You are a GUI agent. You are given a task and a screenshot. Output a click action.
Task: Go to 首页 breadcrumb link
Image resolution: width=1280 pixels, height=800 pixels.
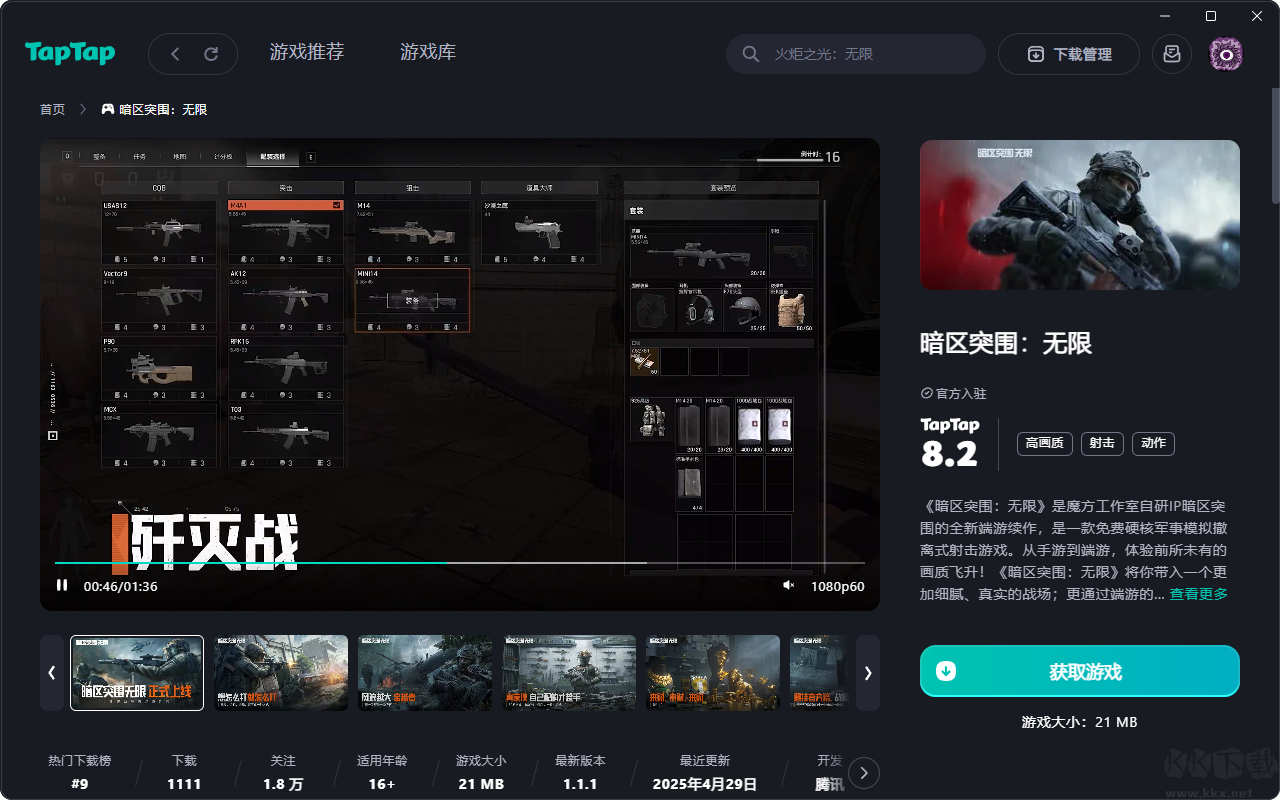52,109
